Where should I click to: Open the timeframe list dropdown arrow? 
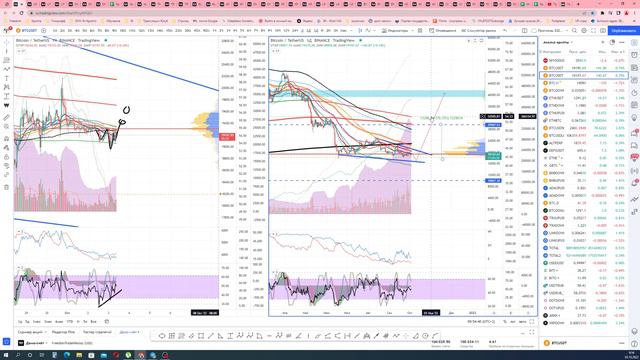click(x=351, y=31)
